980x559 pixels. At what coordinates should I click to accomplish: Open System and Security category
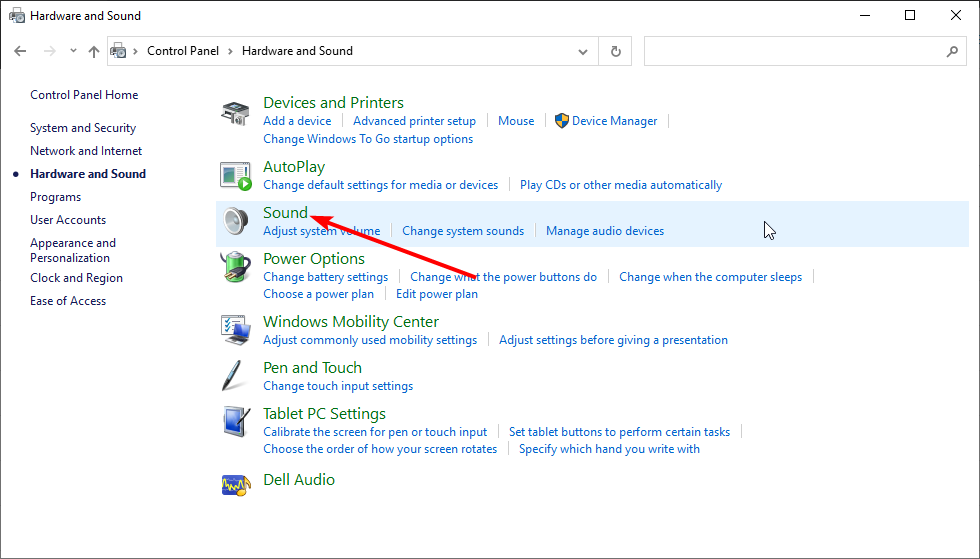pyautogui.click(x=83, y=128)
